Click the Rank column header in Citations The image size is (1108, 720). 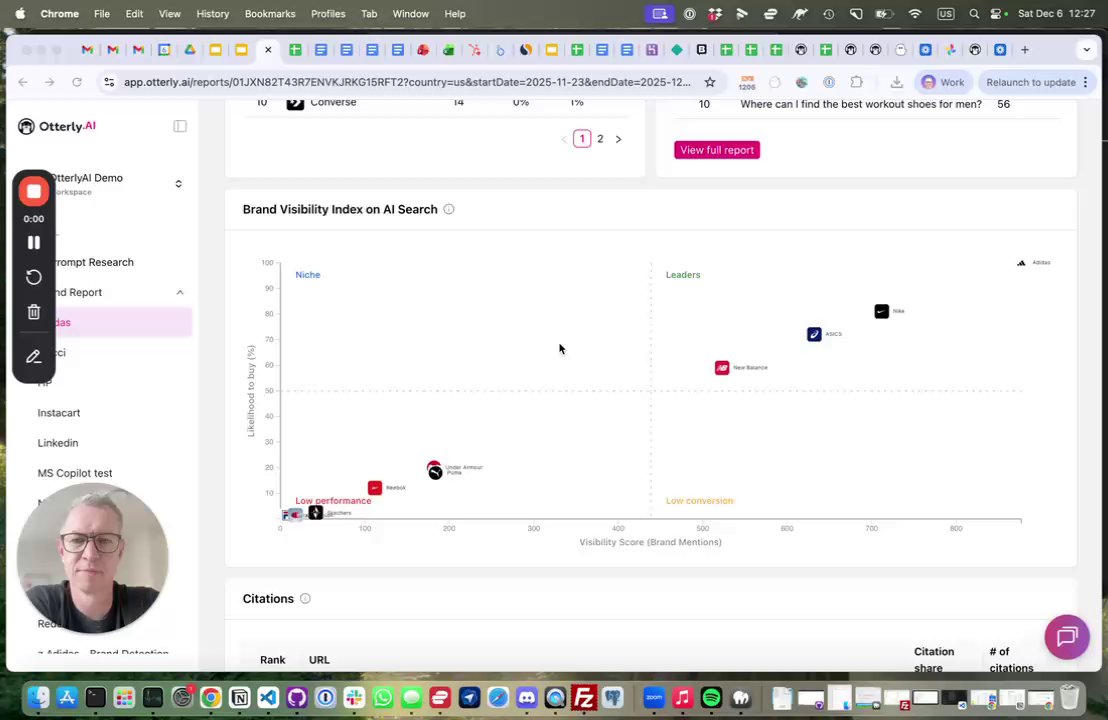[273, 659]
